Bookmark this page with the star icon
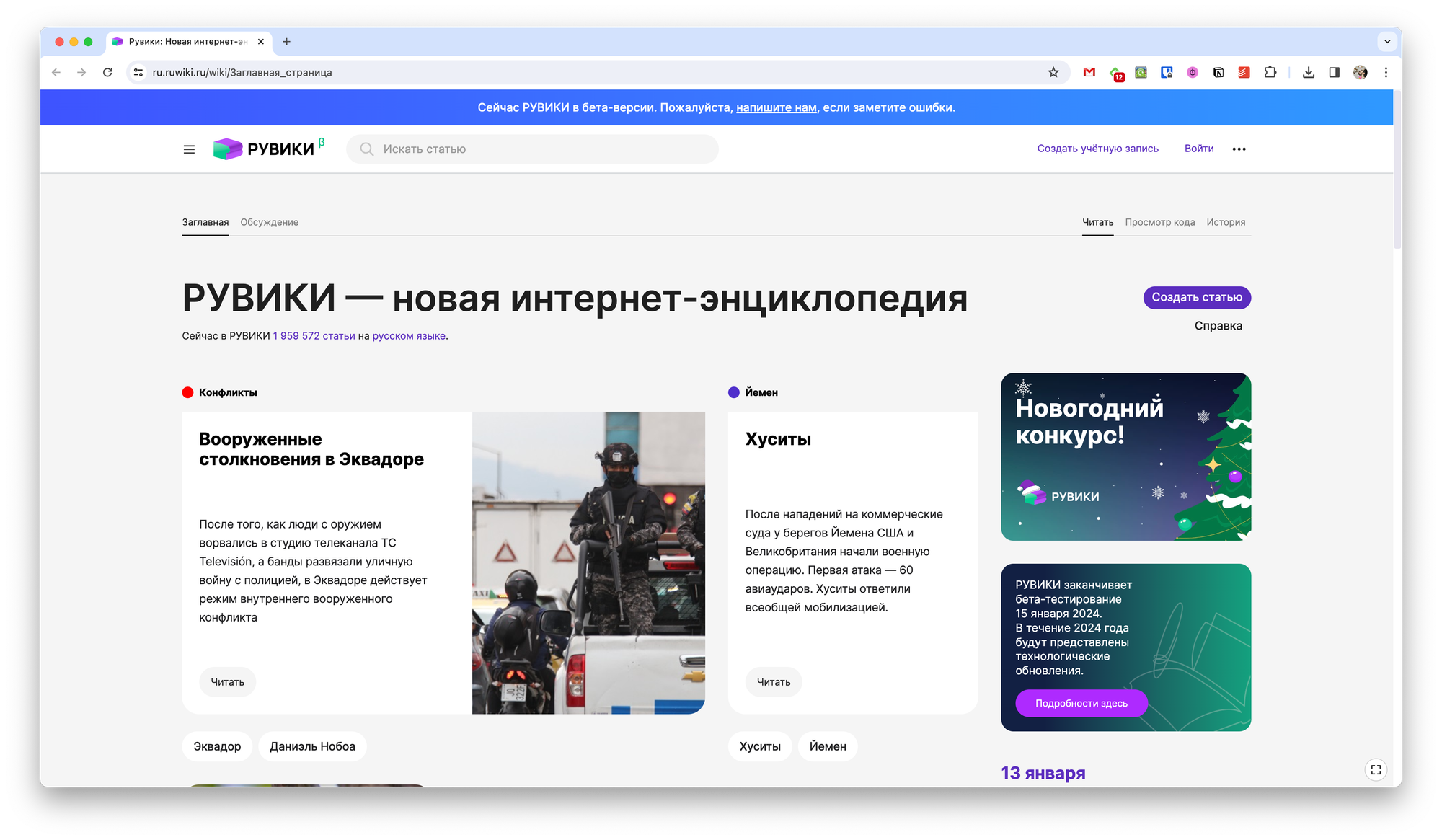Screen dimensions: 1442x840 tap(1053, 72)
